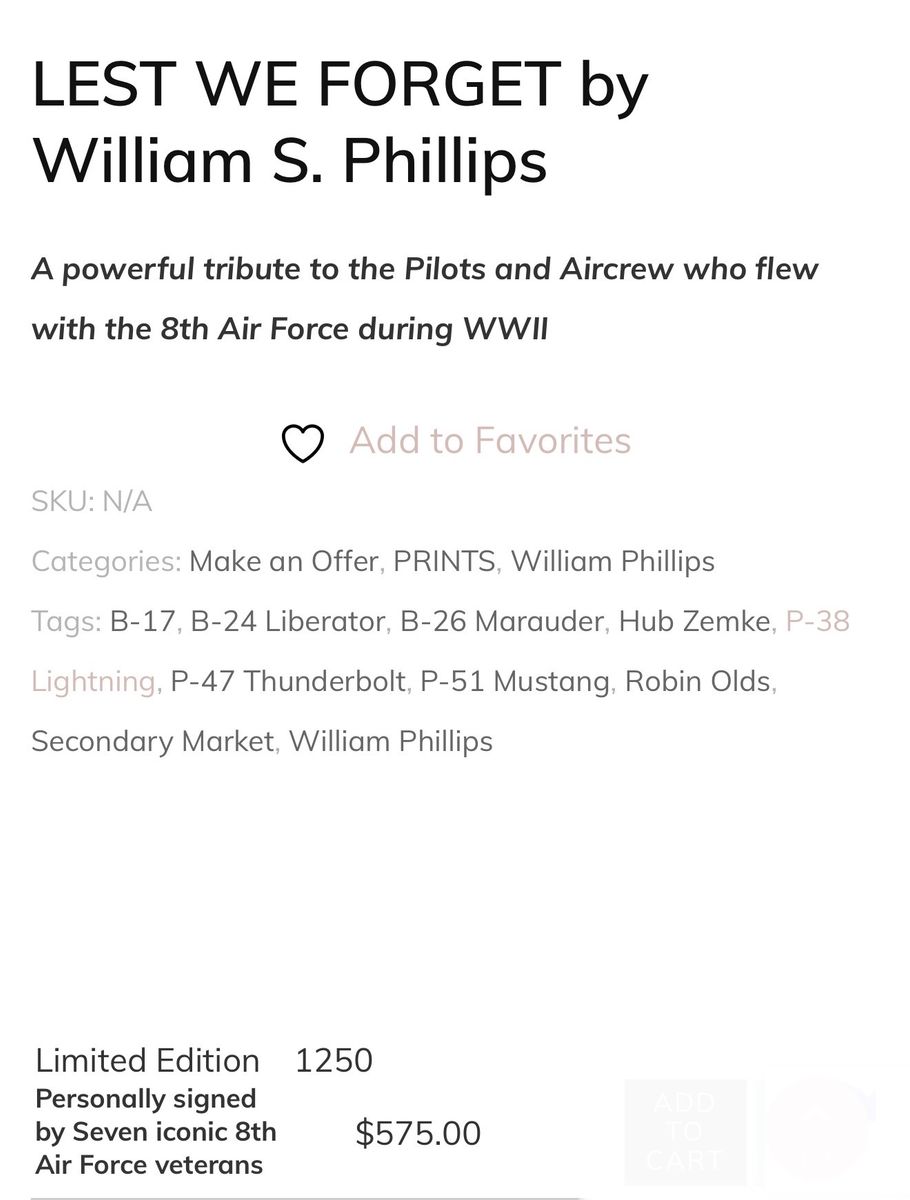The image size is (910, 1200).
Task: Browse the P-47 Thunderbolt tag
Action: 288,681
